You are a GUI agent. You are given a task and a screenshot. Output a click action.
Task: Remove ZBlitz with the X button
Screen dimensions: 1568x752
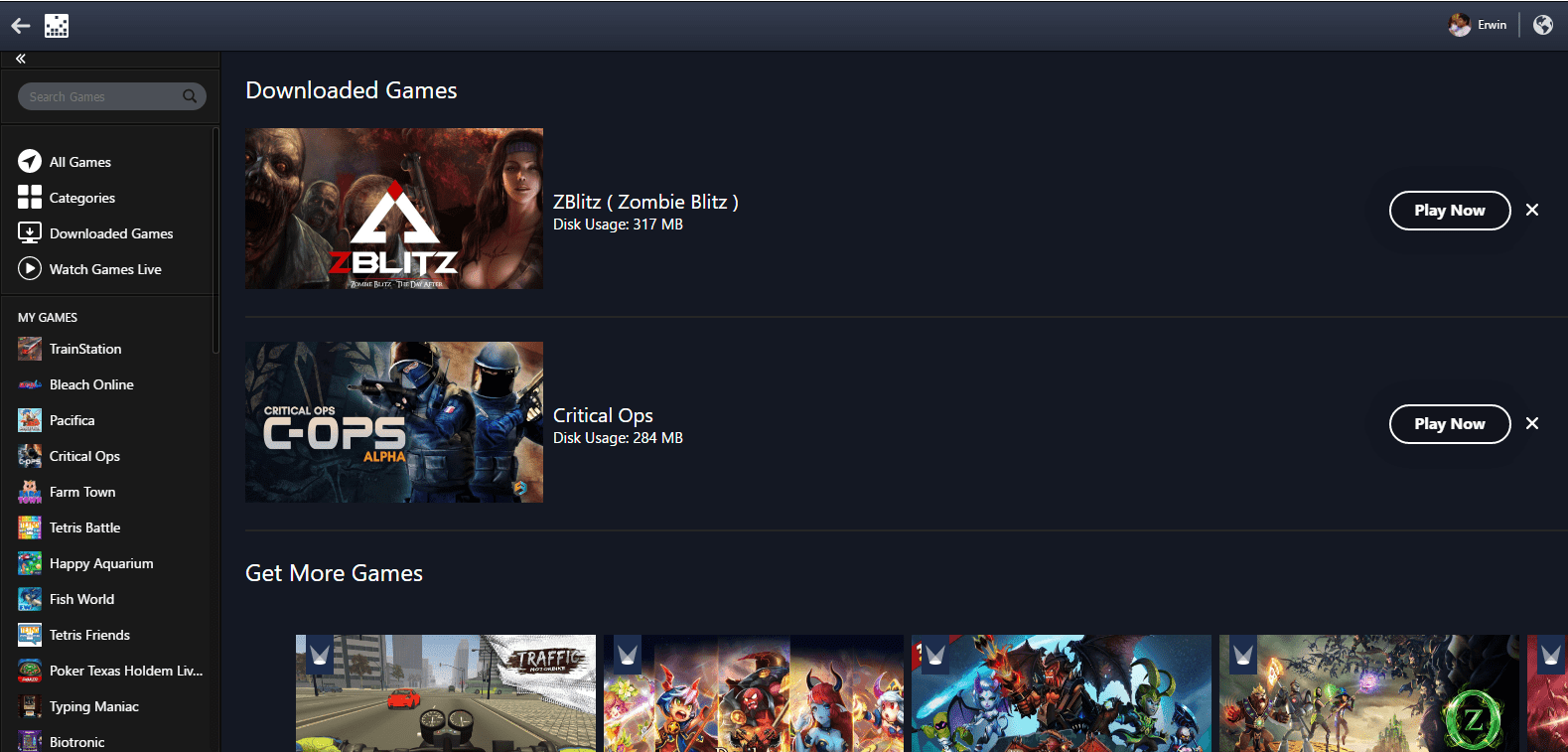click(x=1532, y=210)
